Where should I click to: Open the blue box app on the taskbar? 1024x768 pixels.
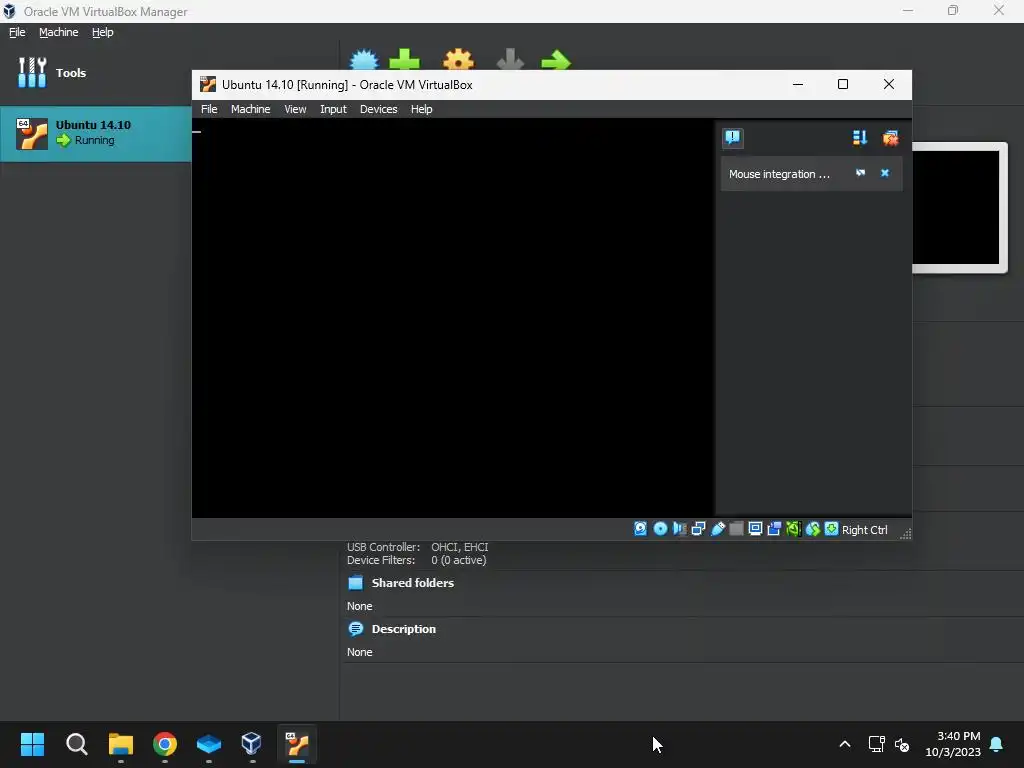click(209, 744)
